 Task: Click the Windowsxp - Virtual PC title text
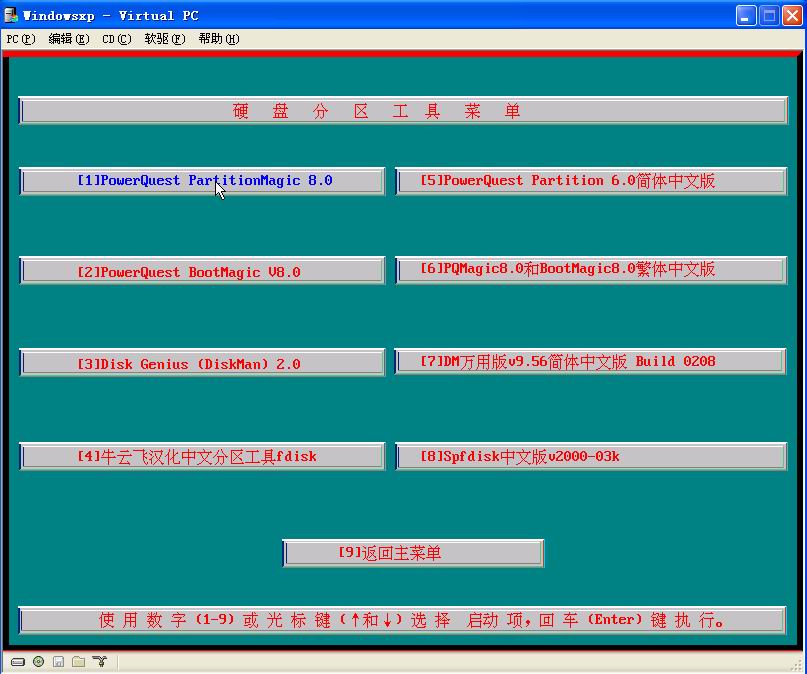(111, 16)
